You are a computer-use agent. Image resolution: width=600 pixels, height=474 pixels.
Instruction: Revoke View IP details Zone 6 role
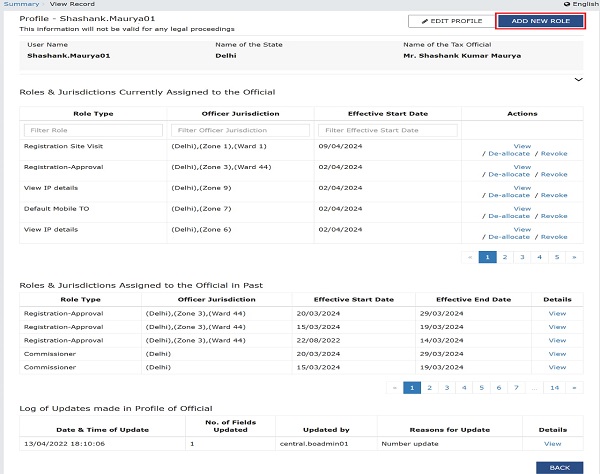(x=554, y=237)
